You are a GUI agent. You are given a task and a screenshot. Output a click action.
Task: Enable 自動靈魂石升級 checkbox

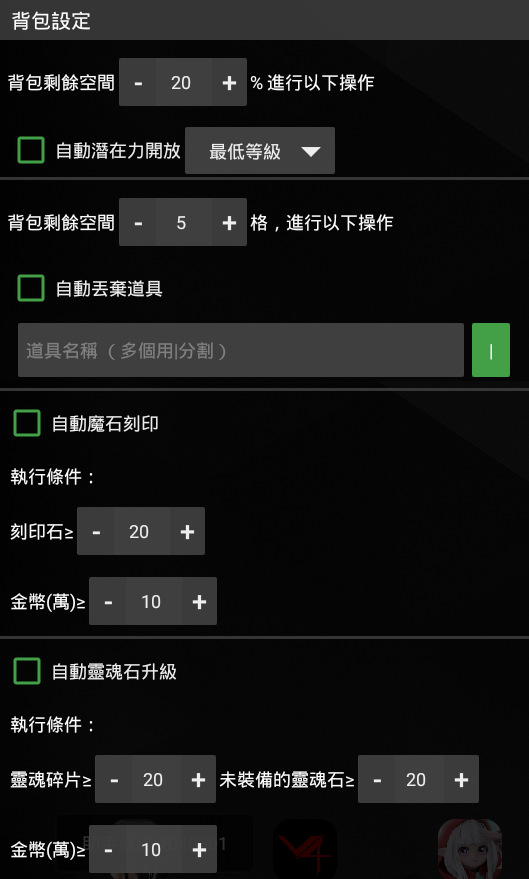pyautogui.click(x=27, y=671)
